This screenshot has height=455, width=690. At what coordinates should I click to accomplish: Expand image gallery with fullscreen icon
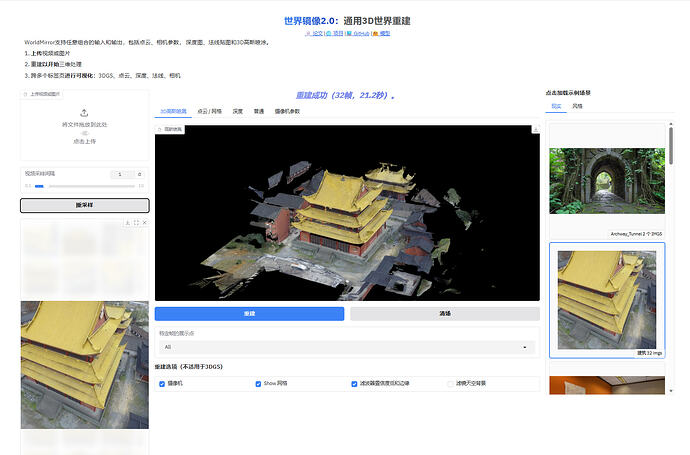click(136, 223)
